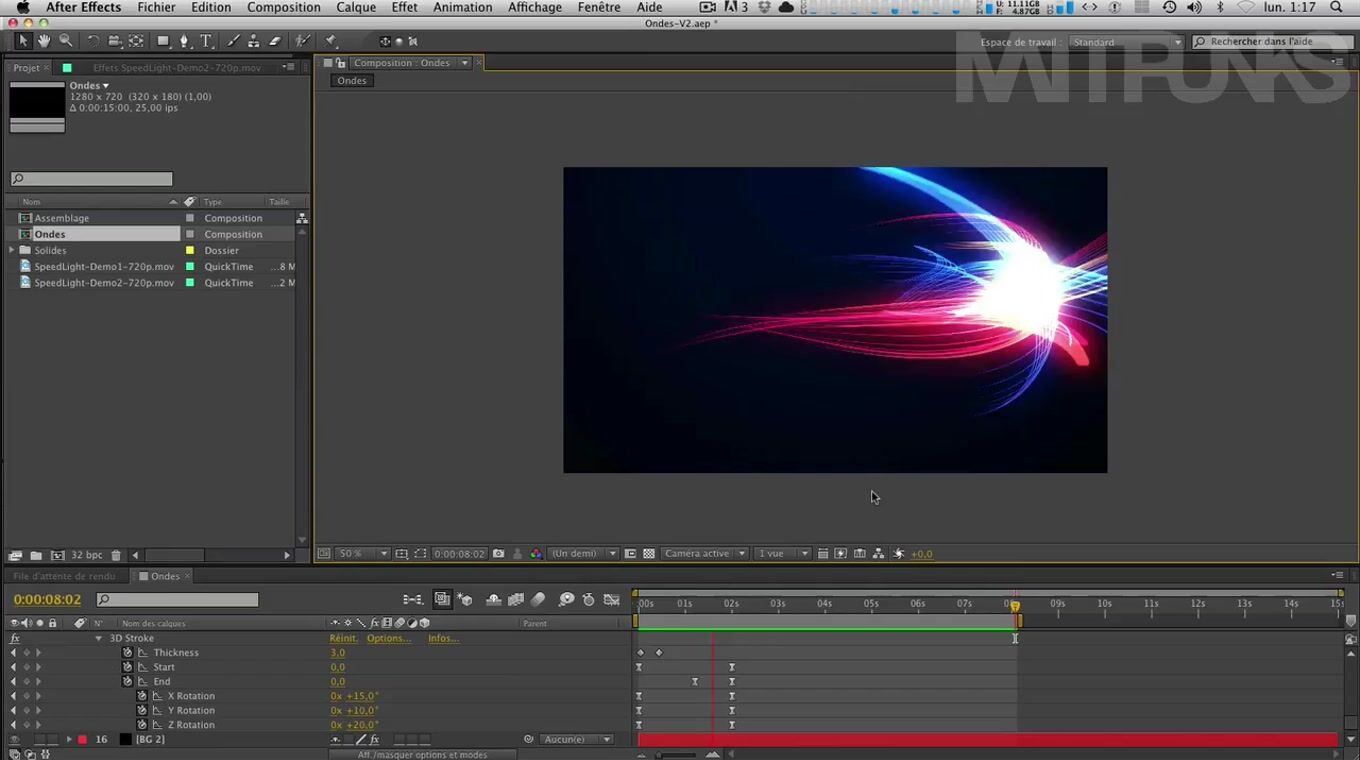Click the snapshot camera icon in viewer
This screenshot has width=1360, height=760.
click(x=498, y=554)
